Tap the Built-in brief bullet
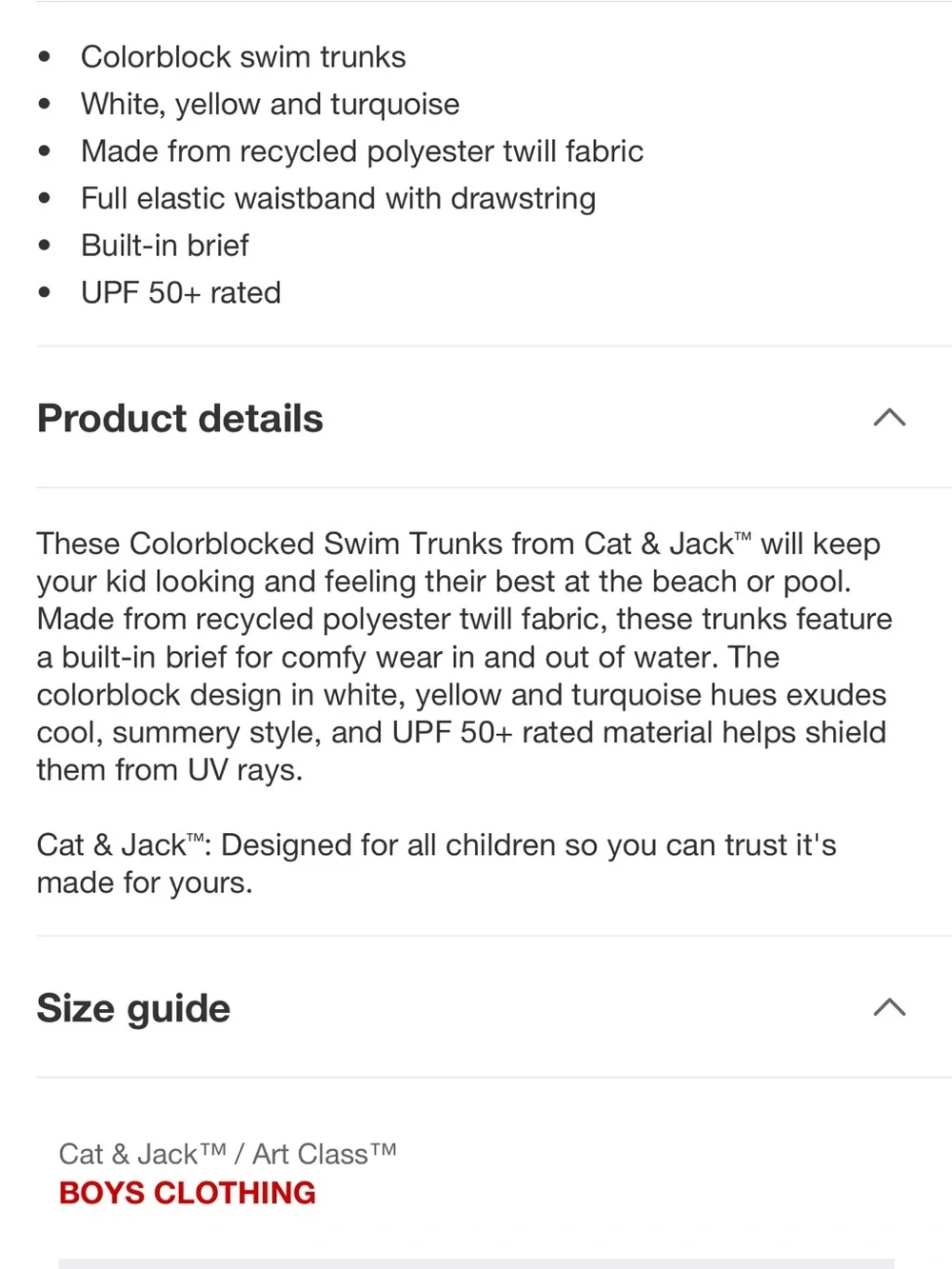Viewport: 952px width, 1269px height. (165, 246)
